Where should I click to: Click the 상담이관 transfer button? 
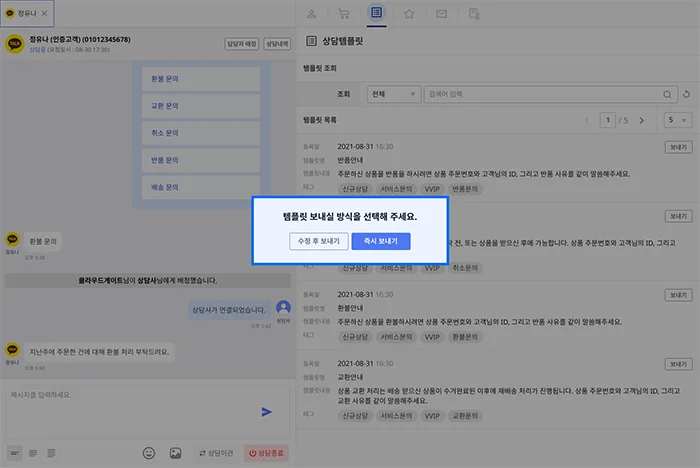[x=216, y=453]
